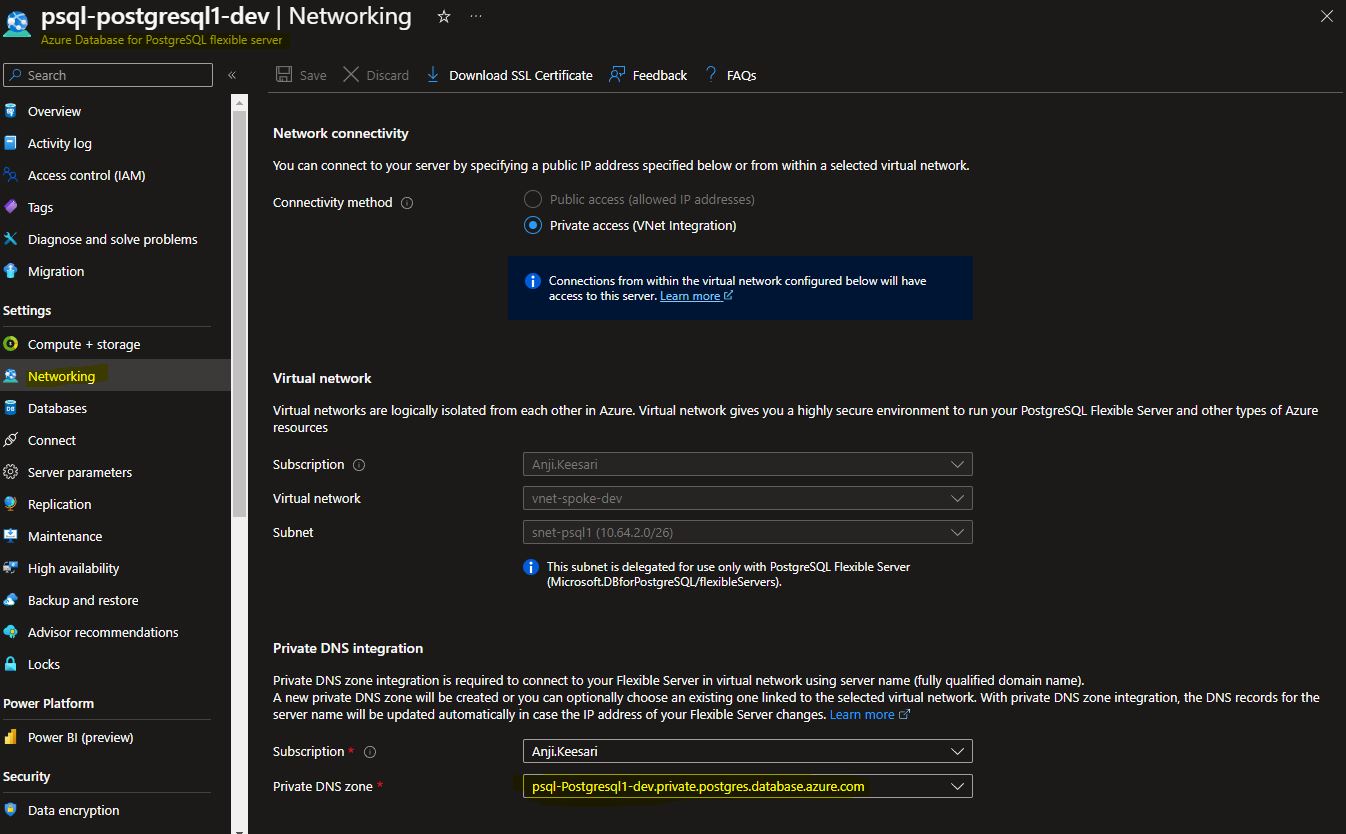Click 'Private DNS integration' heading text

point(348,648)
